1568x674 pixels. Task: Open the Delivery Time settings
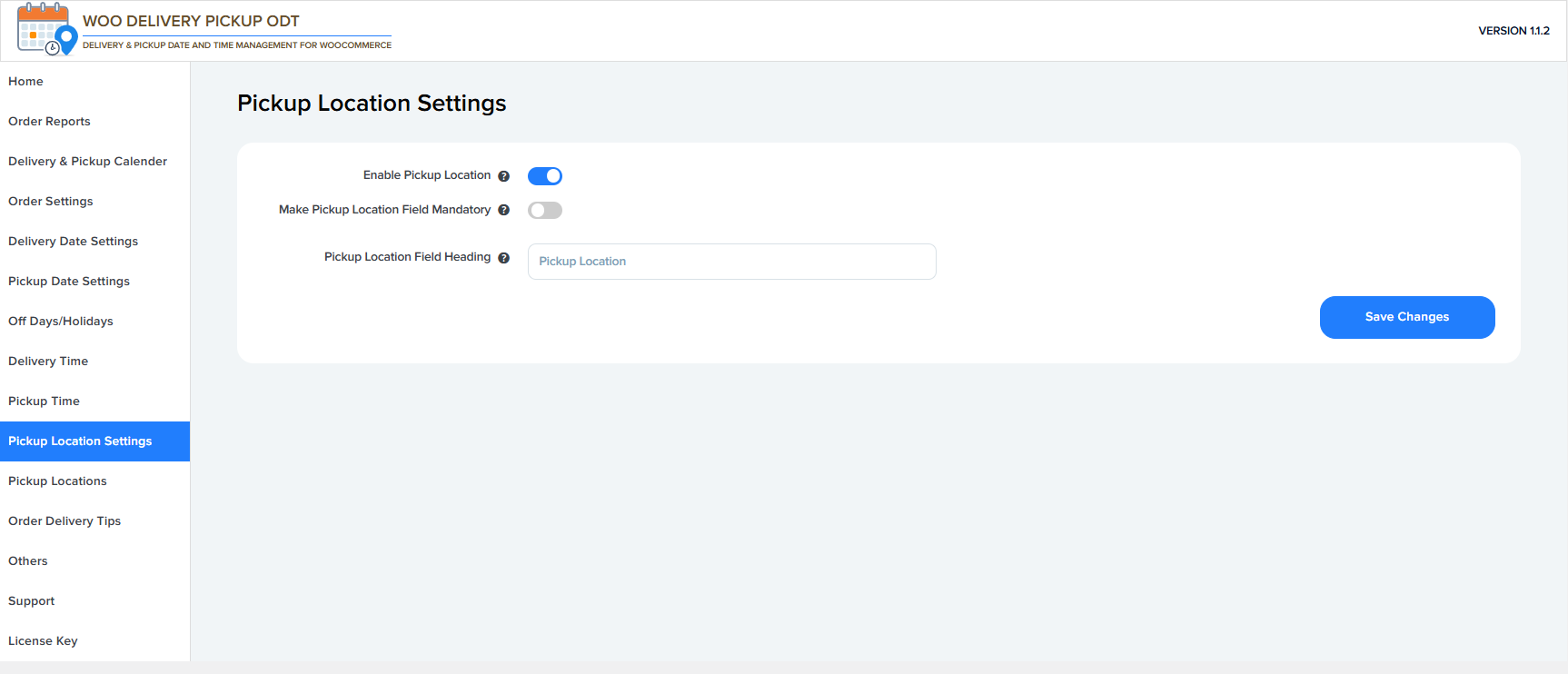48,362
